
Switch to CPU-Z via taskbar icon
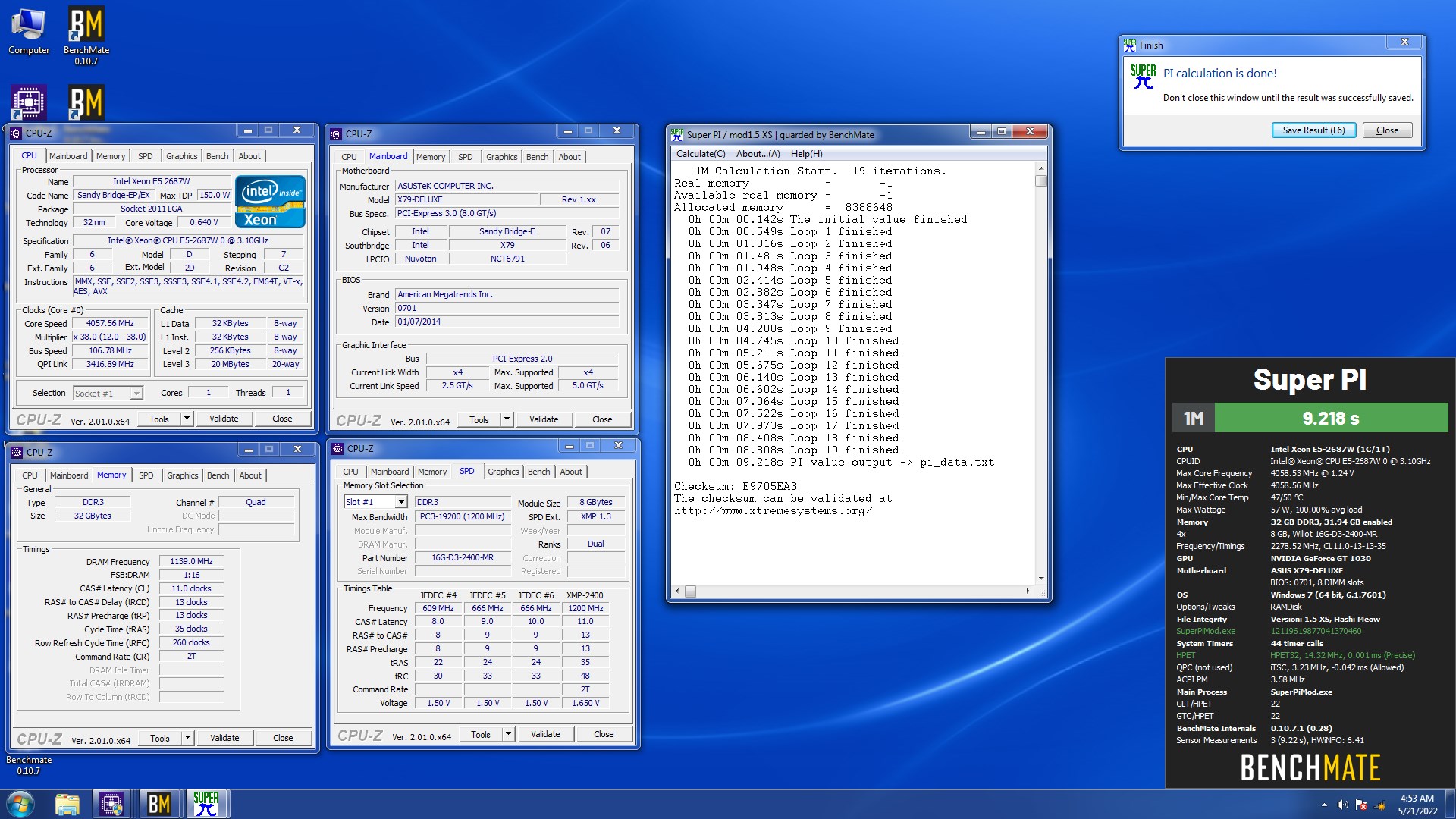point(111,804)
